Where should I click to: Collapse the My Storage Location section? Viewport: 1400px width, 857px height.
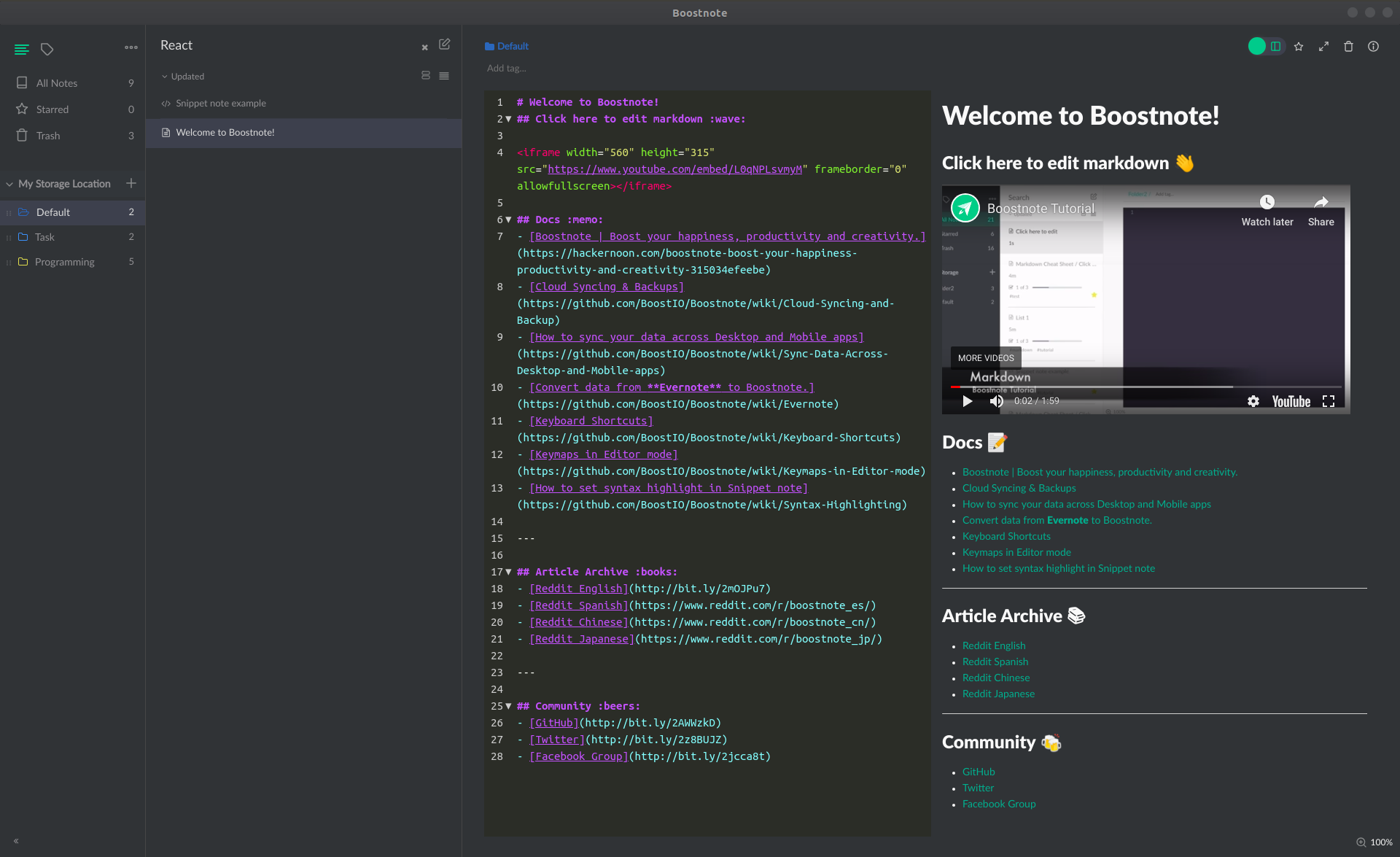tap(10, 183)
